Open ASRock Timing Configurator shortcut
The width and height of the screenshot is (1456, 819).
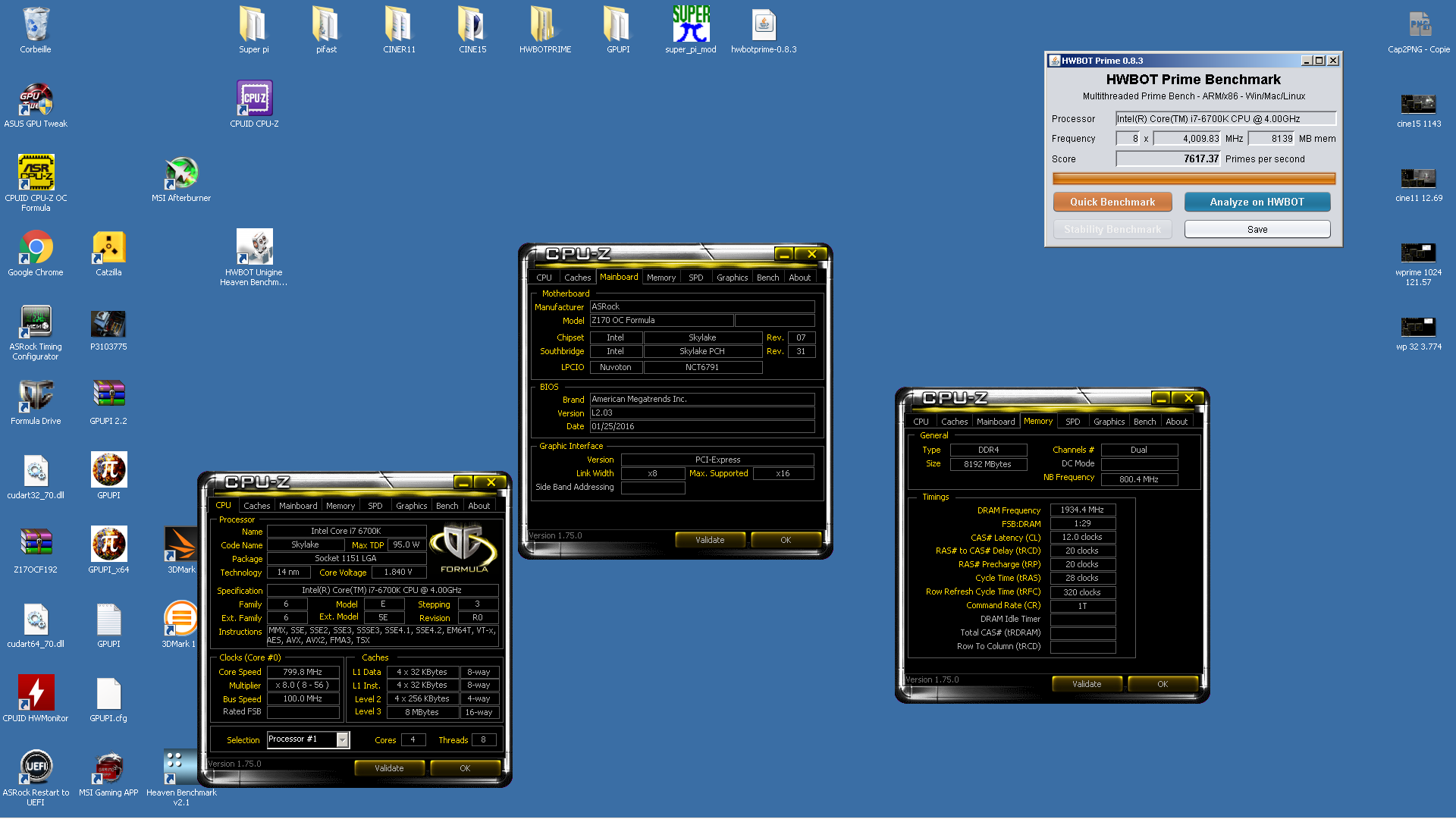point(36,331)
